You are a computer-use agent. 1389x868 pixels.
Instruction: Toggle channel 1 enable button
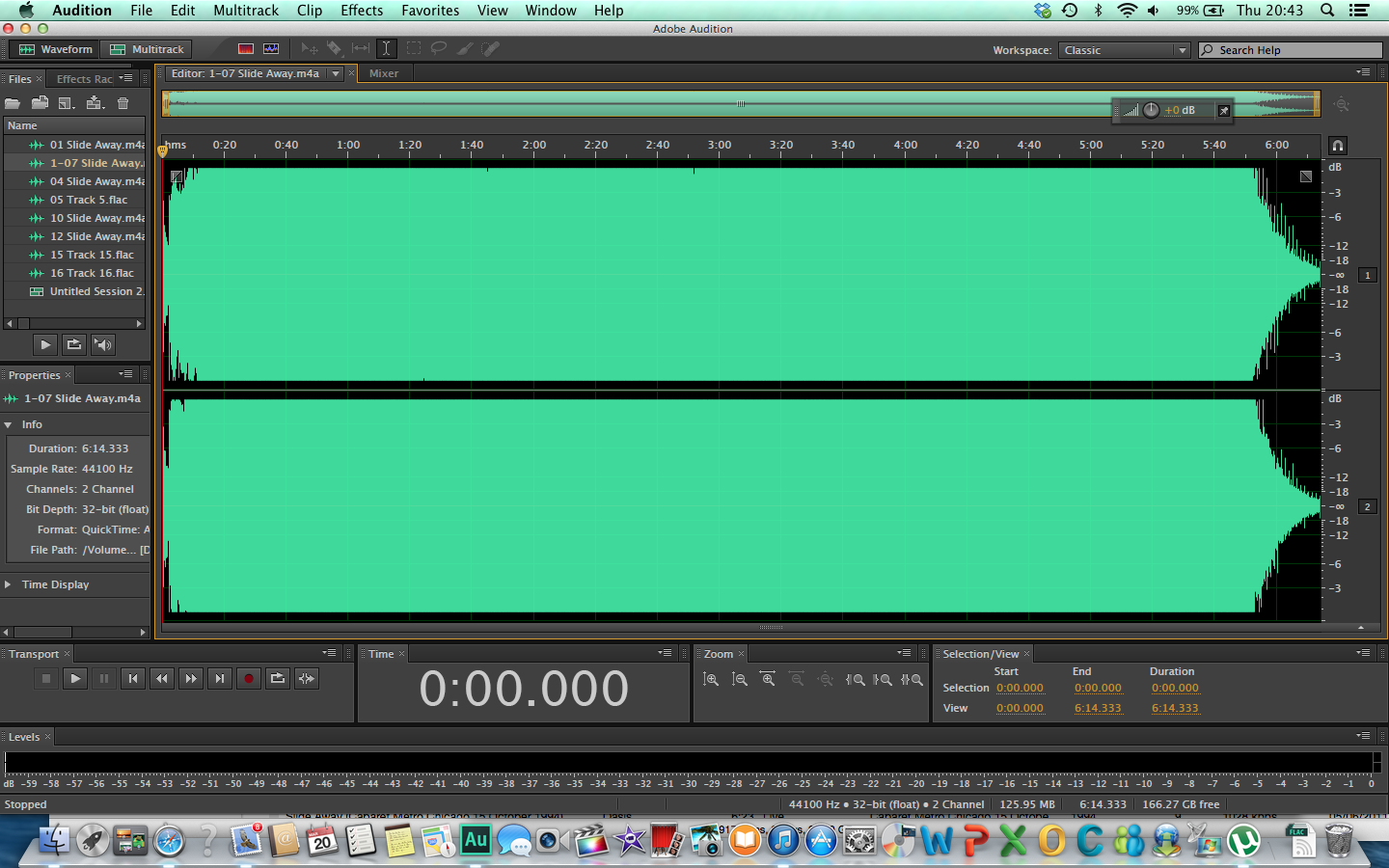point(1367,276)
